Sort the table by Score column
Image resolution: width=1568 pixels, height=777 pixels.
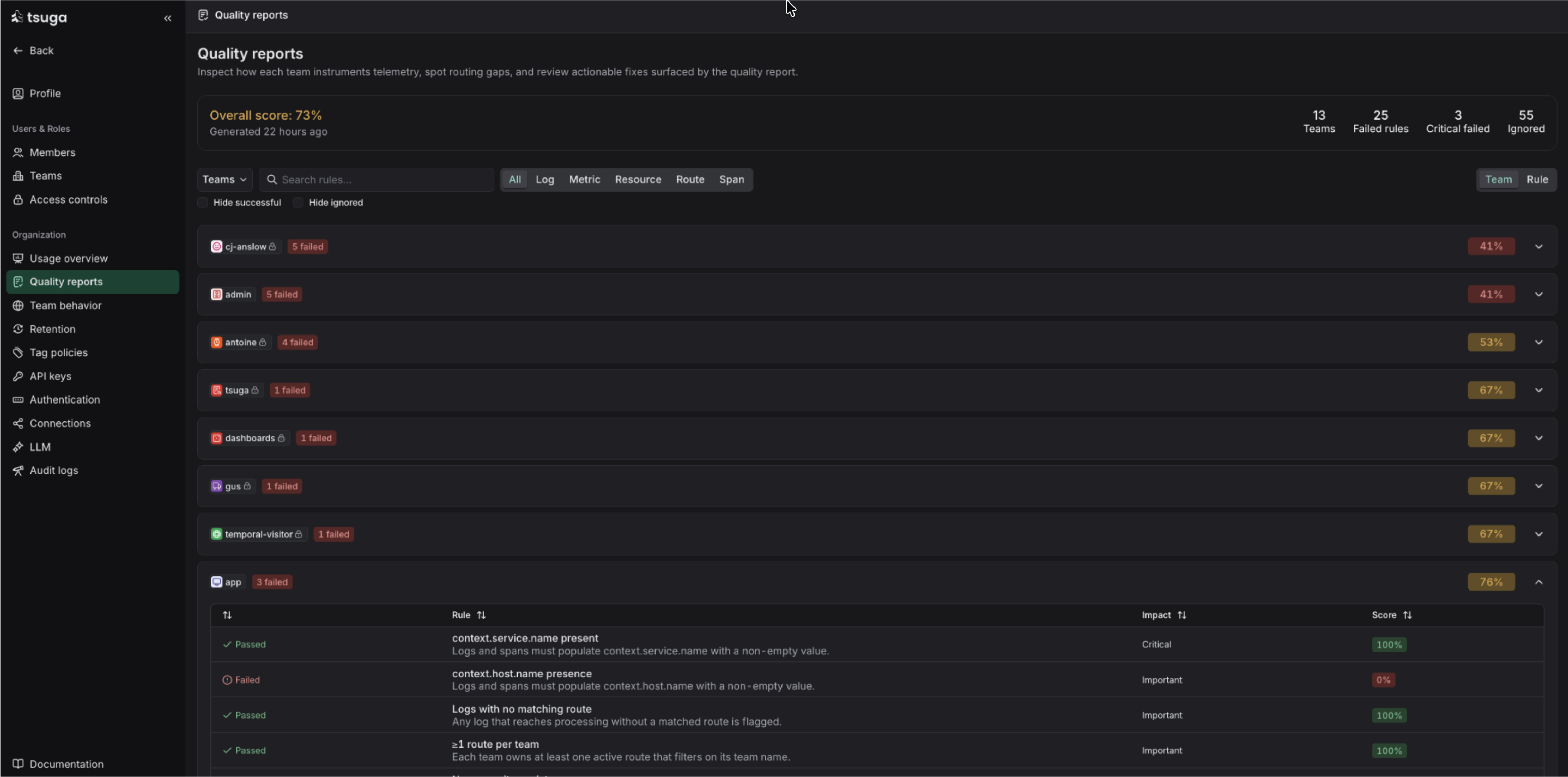tap(1407, 615)
